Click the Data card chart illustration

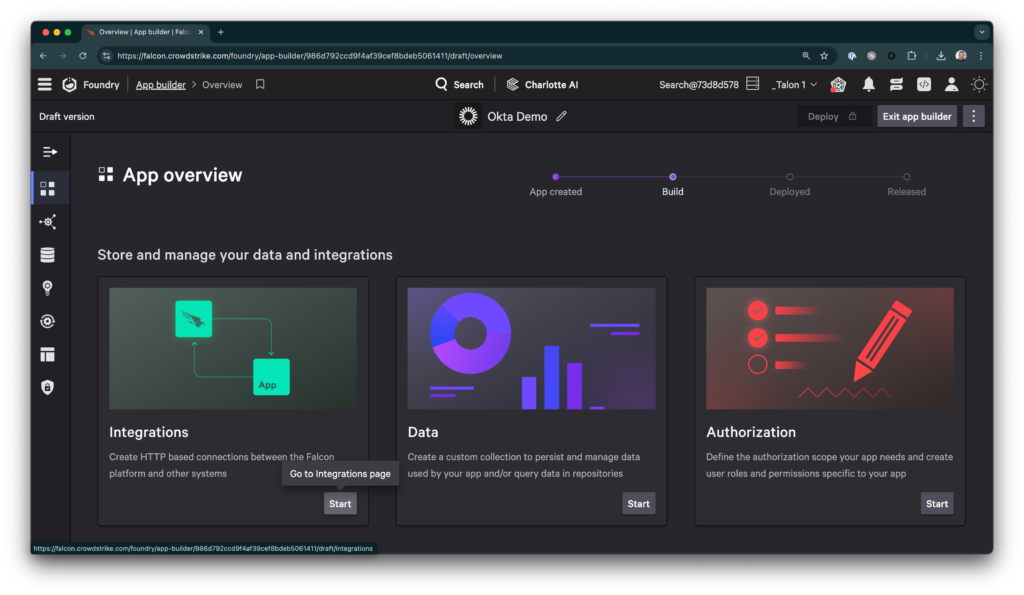pos(532,349)
